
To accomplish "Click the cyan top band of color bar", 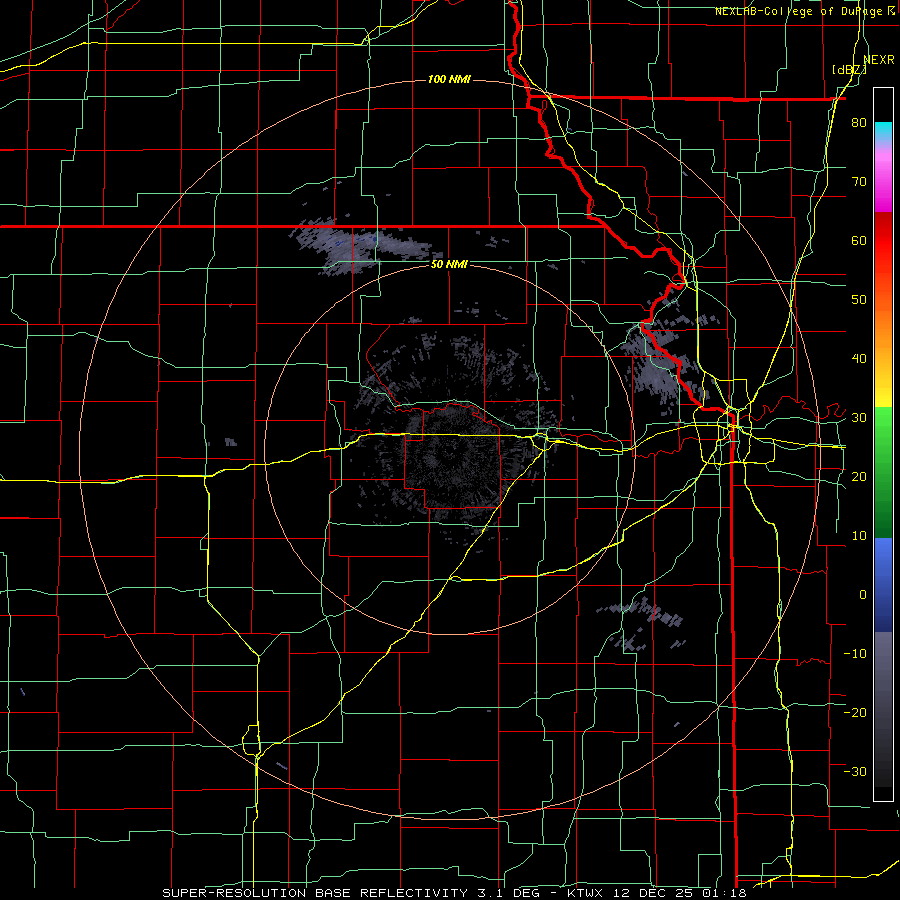I will (x=883, y=129).
